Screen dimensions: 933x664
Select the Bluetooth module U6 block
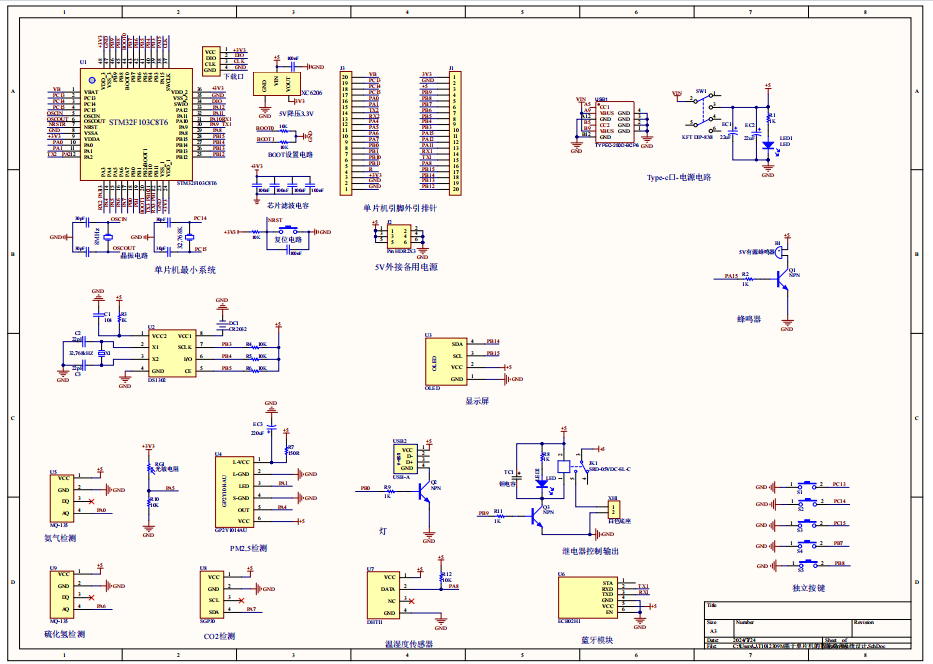click(x=584, y=600)
